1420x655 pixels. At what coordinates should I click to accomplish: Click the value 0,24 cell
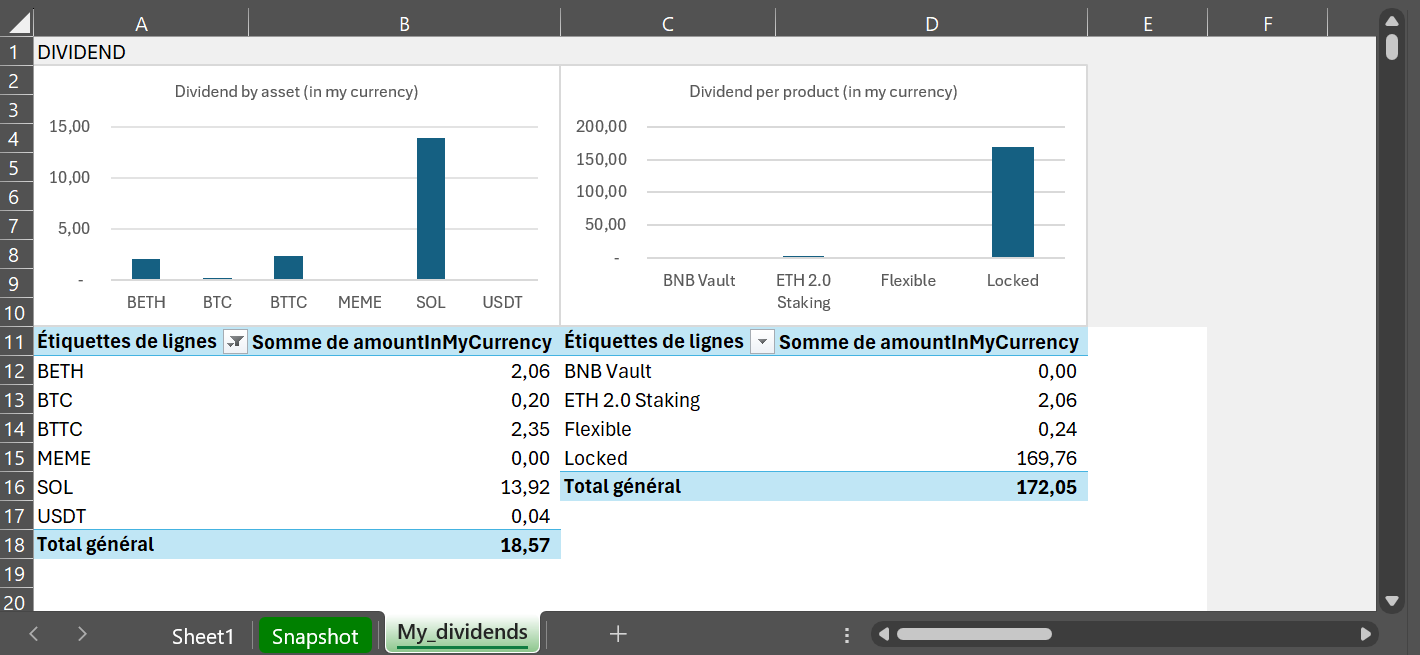click(931, 429)
